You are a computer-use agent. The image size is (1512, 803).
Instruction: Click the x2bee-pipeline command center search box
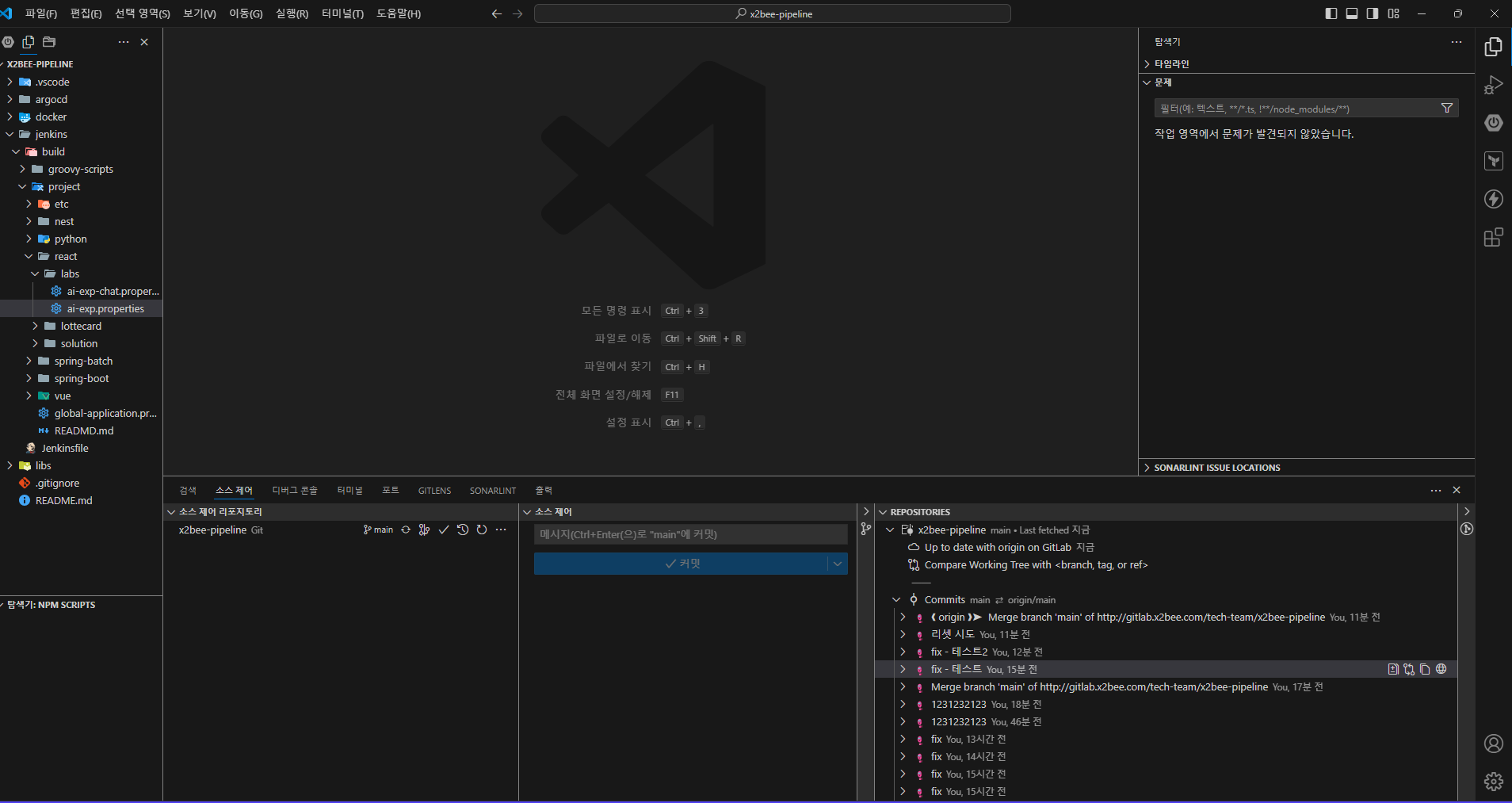coord(773,13)
